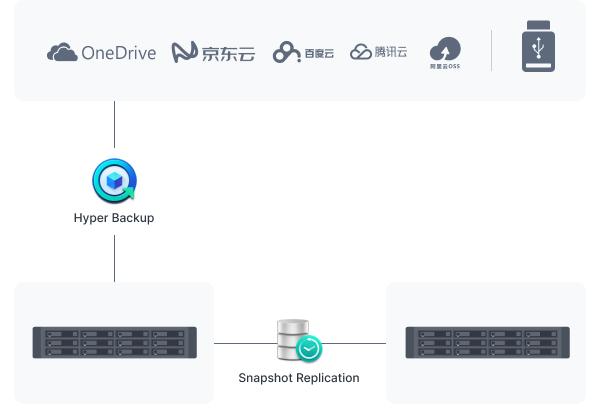Select the right rackmount NAS server
Screen dimensions: 600x406
point(488,342)
